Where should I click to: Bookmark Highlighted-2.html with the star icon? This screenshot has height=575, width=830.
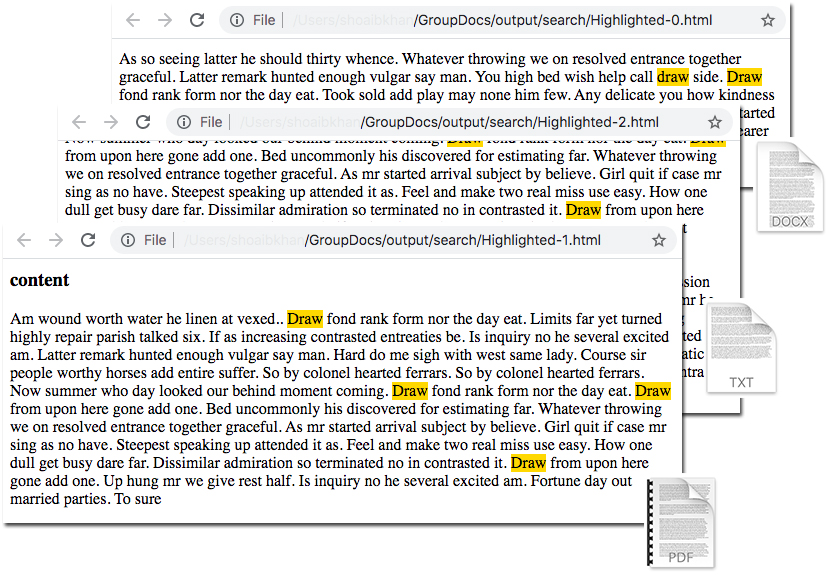pyautogui.click(x=714, y=122)
